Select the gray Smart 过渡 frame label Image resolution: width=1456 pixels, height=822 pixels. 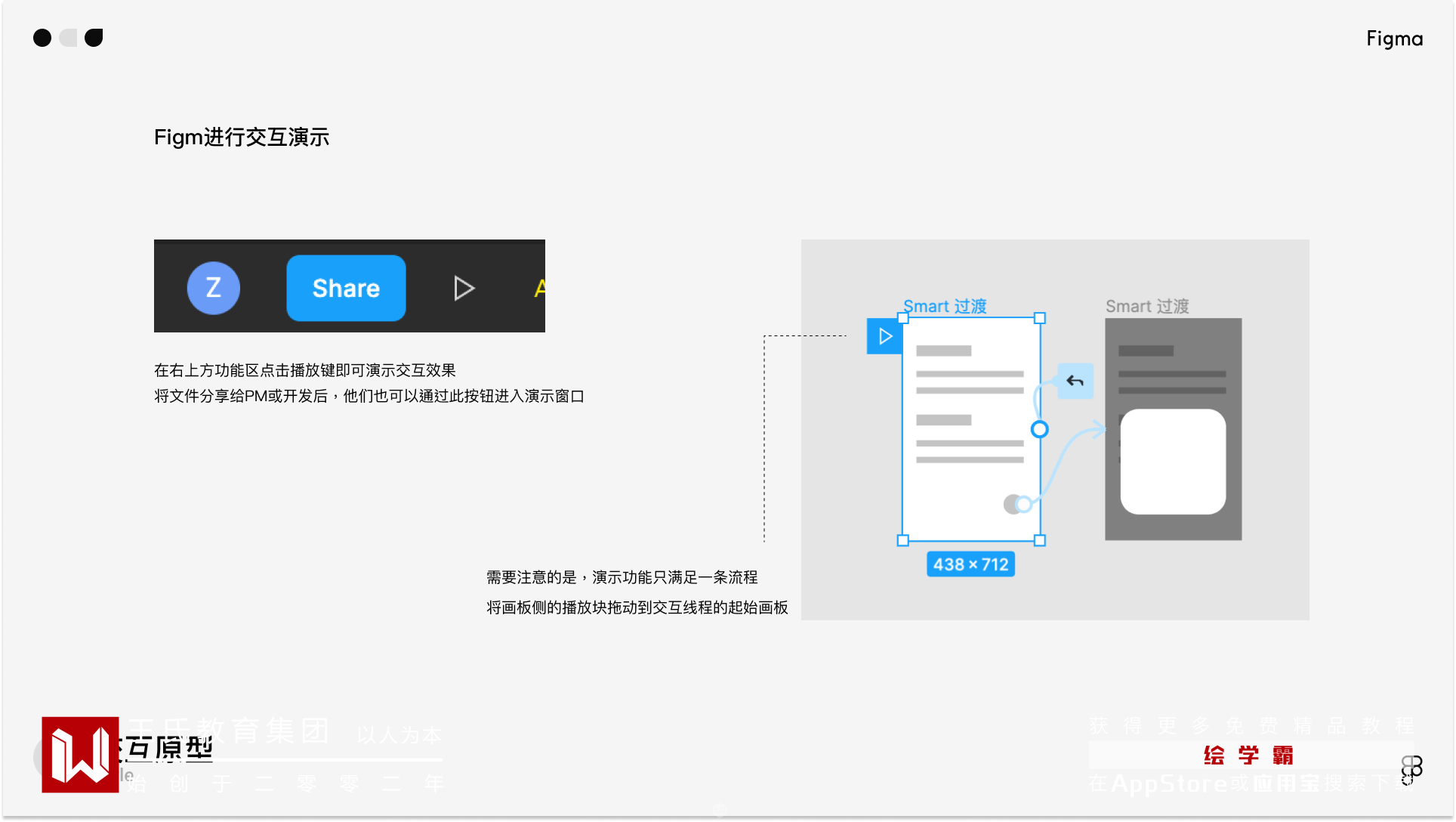click(x=1146, y=306)
